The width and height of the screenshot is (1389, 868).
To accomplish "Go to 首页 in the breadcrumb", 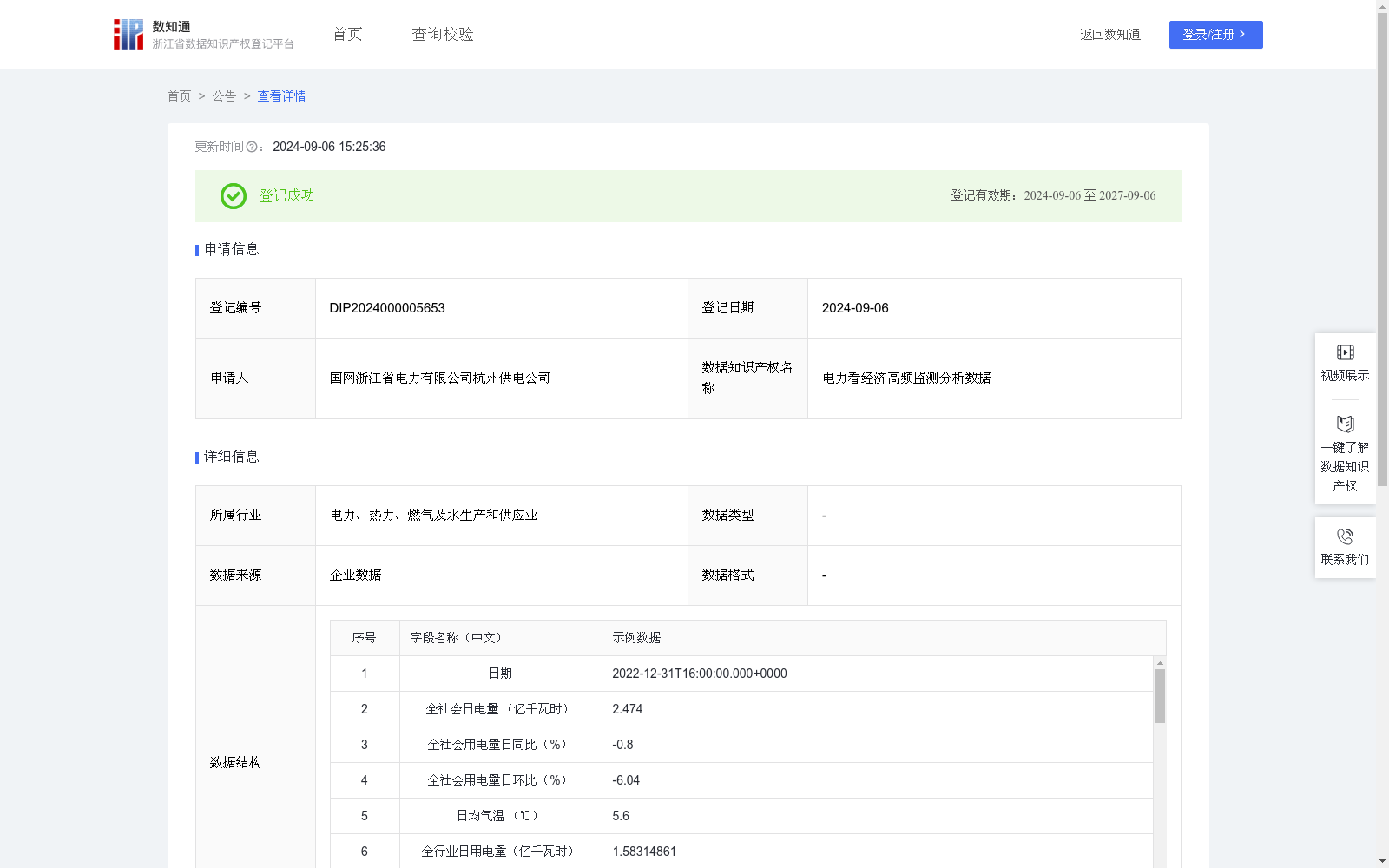I will click(179, 96).
